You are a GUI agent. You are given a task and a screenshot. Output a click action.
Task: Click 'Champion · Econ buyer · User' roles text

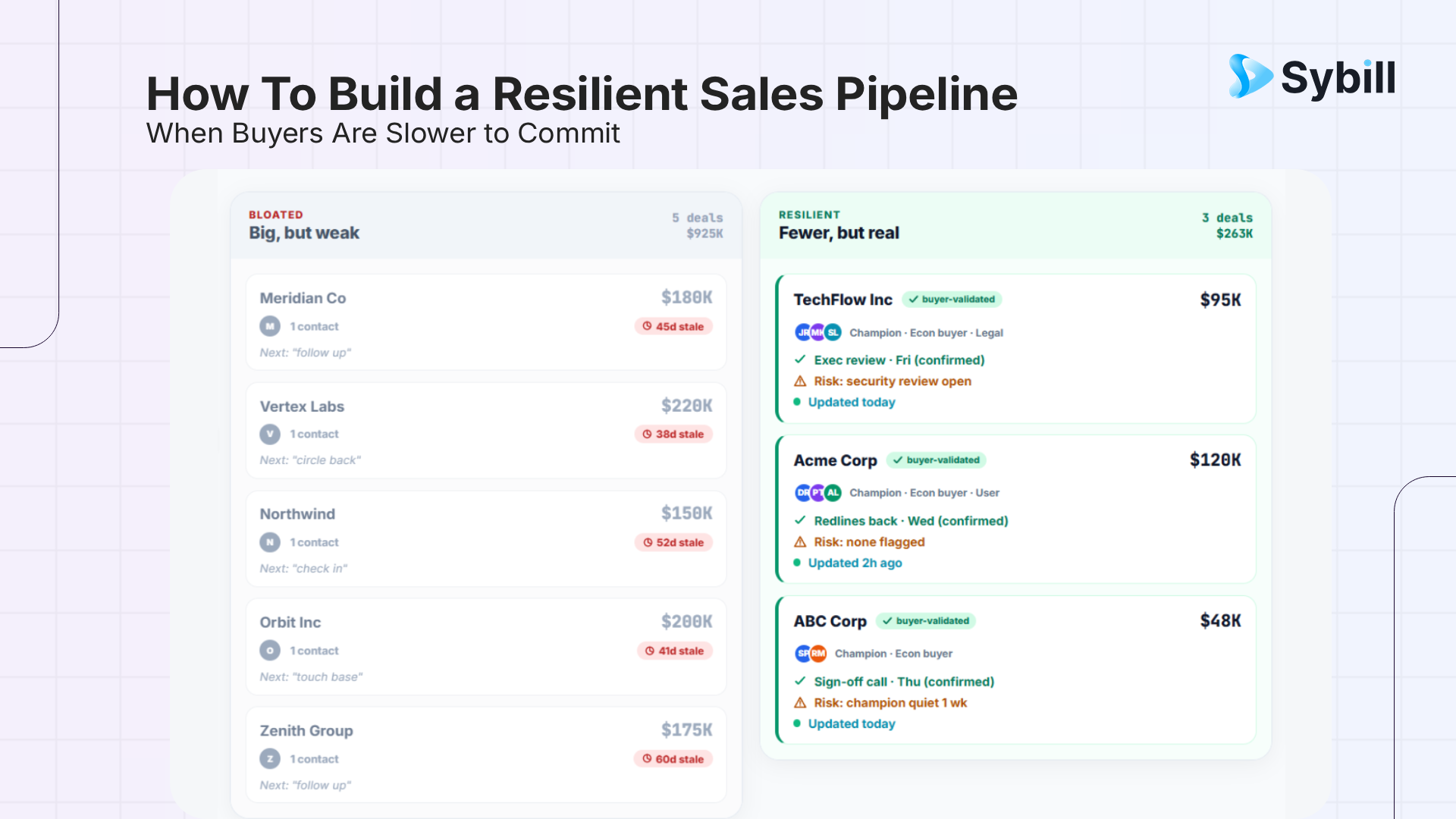point(924,493)
